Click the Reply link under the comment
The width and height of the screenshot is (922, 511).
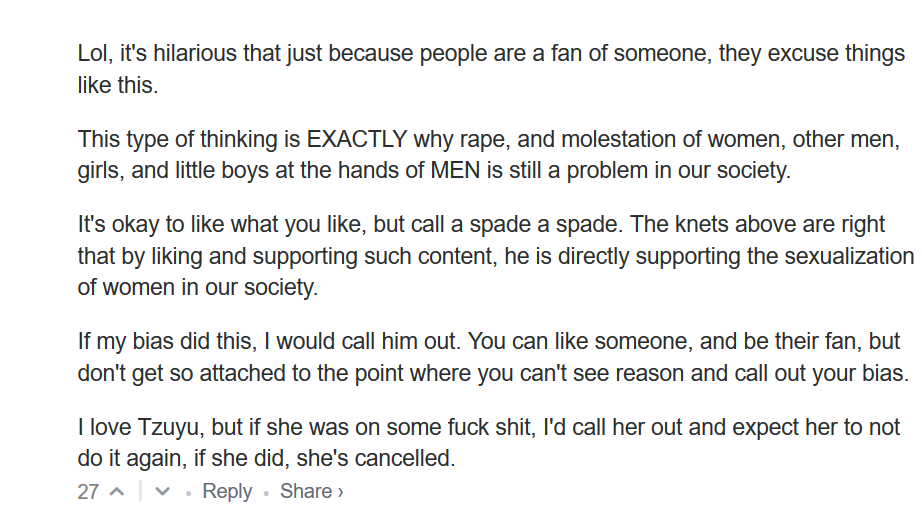(x=227, y=491)
